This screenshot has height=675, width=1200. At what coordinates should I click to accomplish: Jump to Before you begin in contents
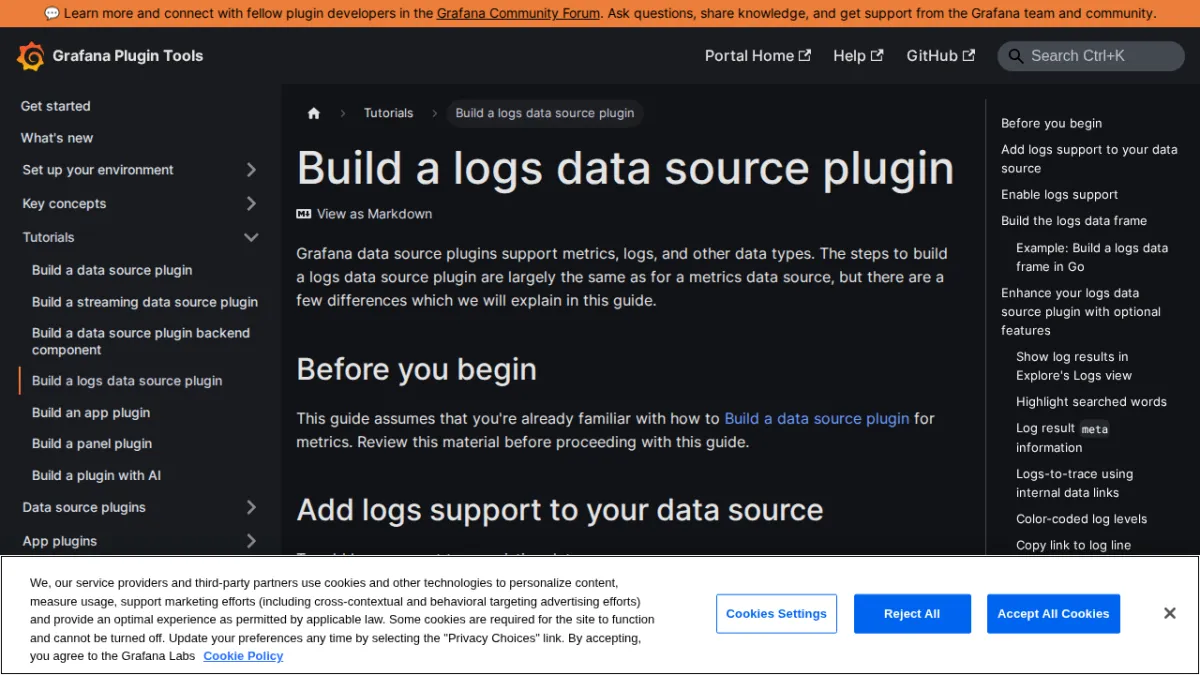pos(1051,123)
